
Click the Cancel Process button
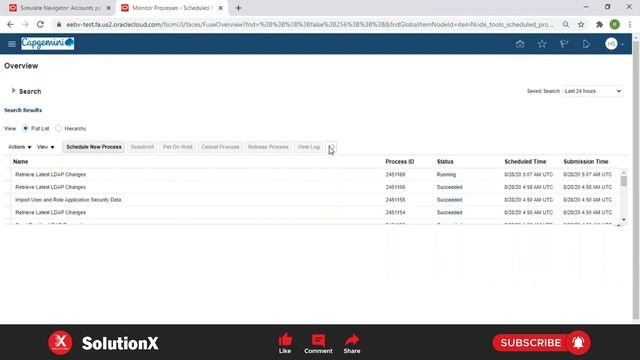[x=220, y=147]
